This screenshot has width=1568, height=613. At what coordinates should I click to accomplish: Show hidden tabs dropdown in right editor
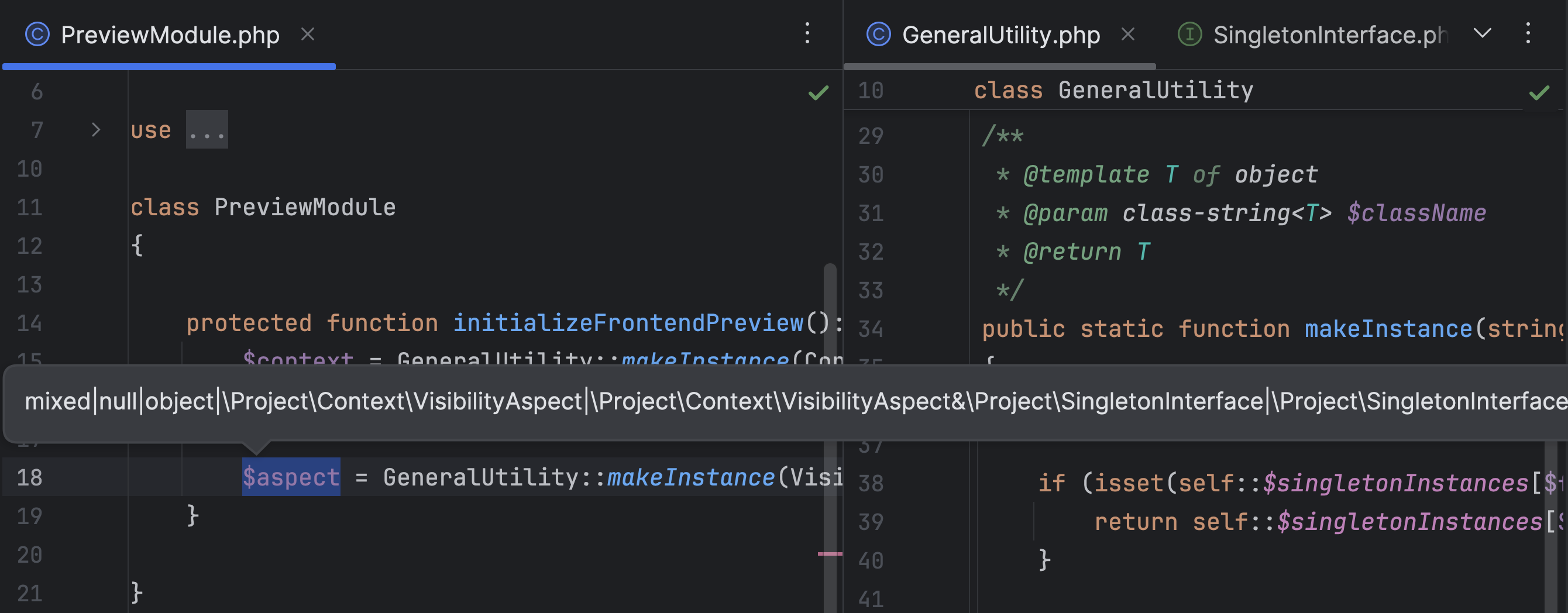(x=1483, y=33)
